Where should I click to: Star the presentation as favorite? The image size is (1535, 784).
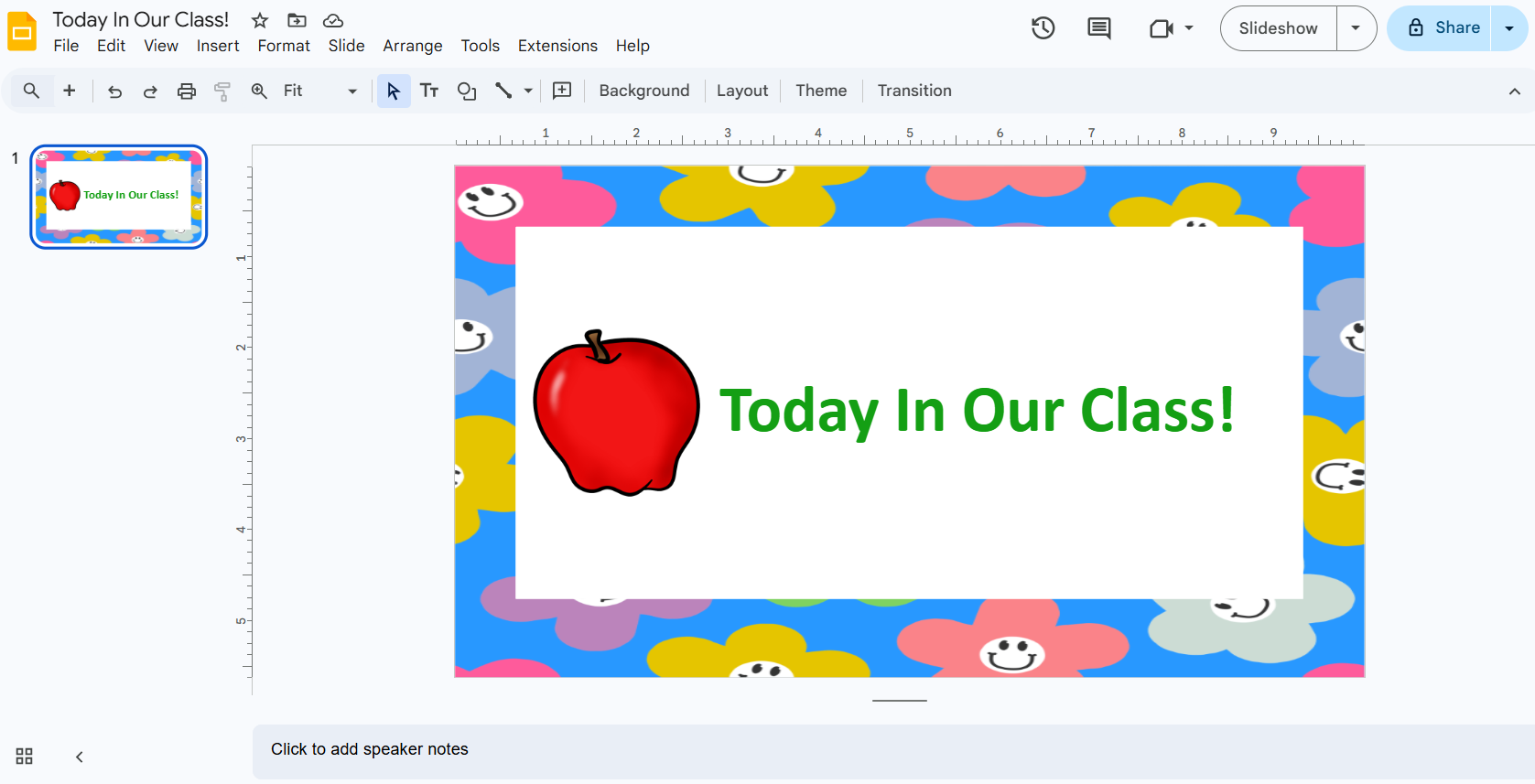coord(260,20)
